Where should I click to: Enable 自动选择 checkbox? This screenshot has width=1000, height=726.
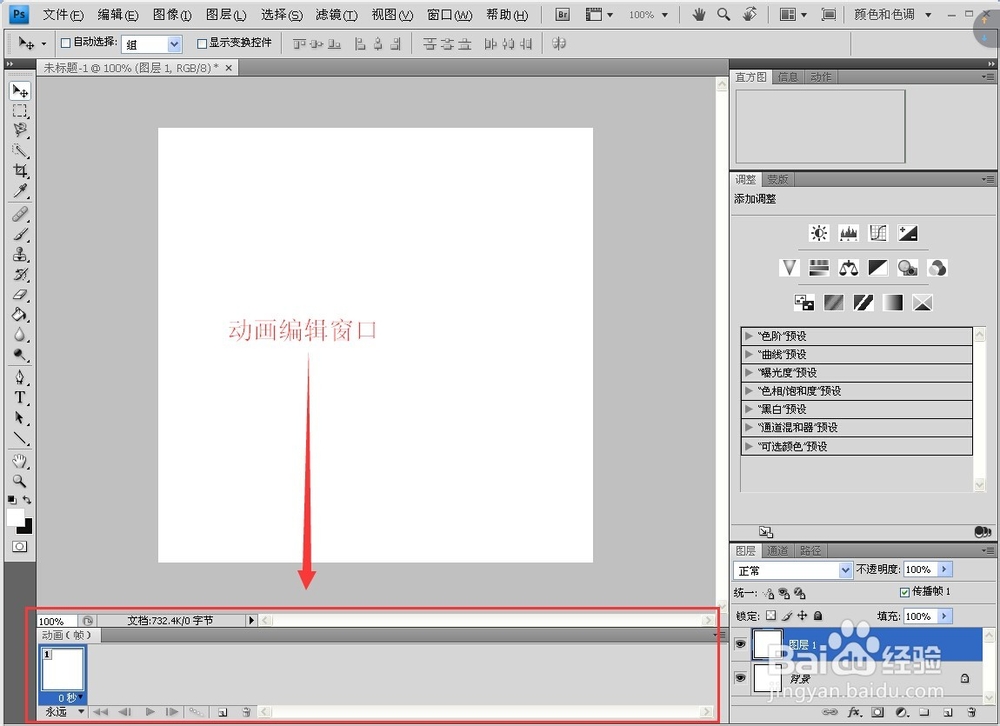pos(66,43)
